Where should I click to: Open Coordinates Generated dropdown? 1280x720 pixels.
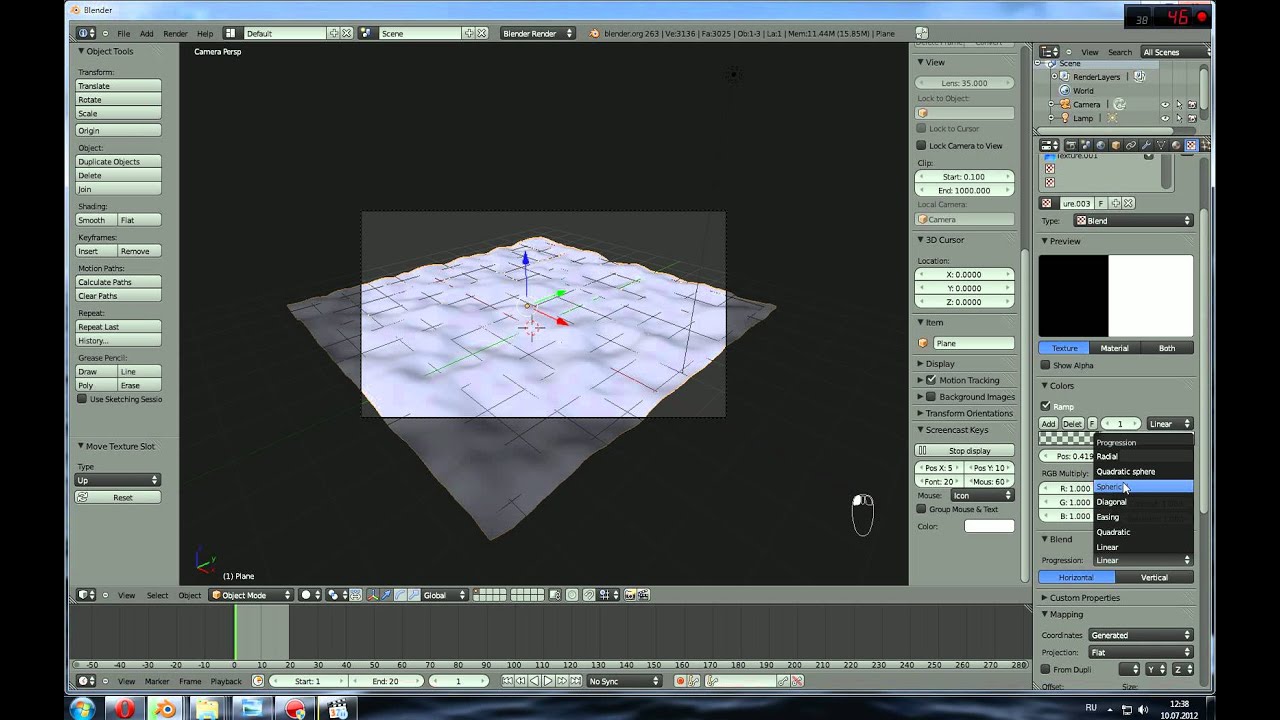(x=1140, y=635)
